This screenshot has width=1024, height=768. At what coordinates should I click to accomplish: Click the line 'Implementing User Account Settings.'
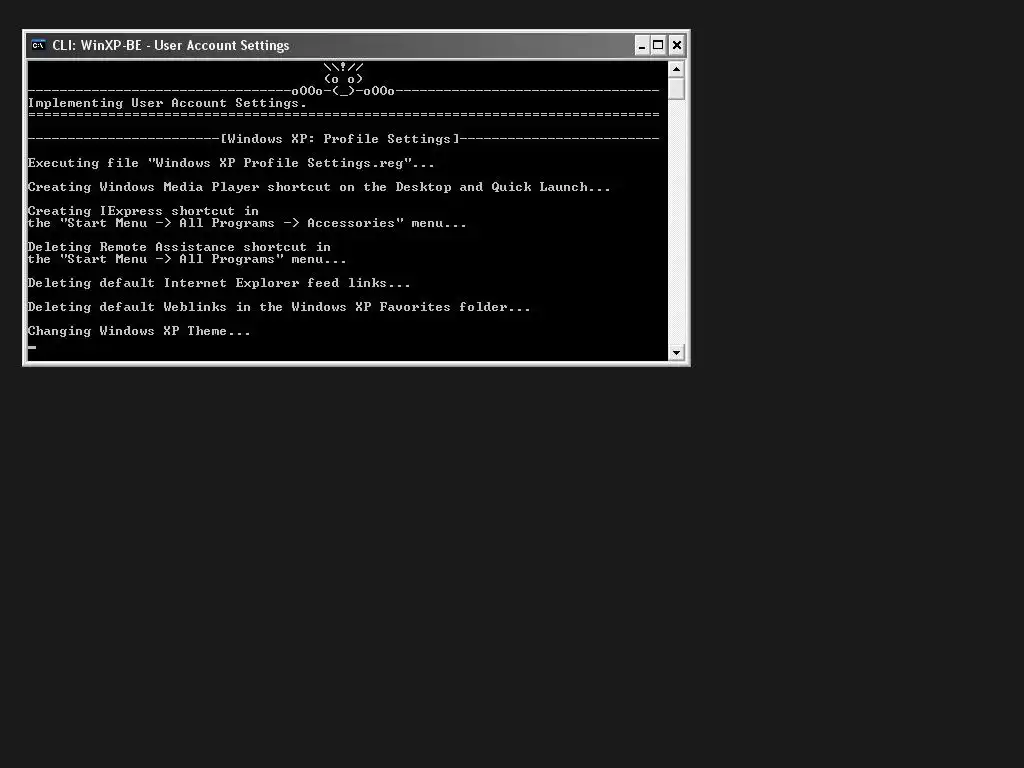click(167, 103)
